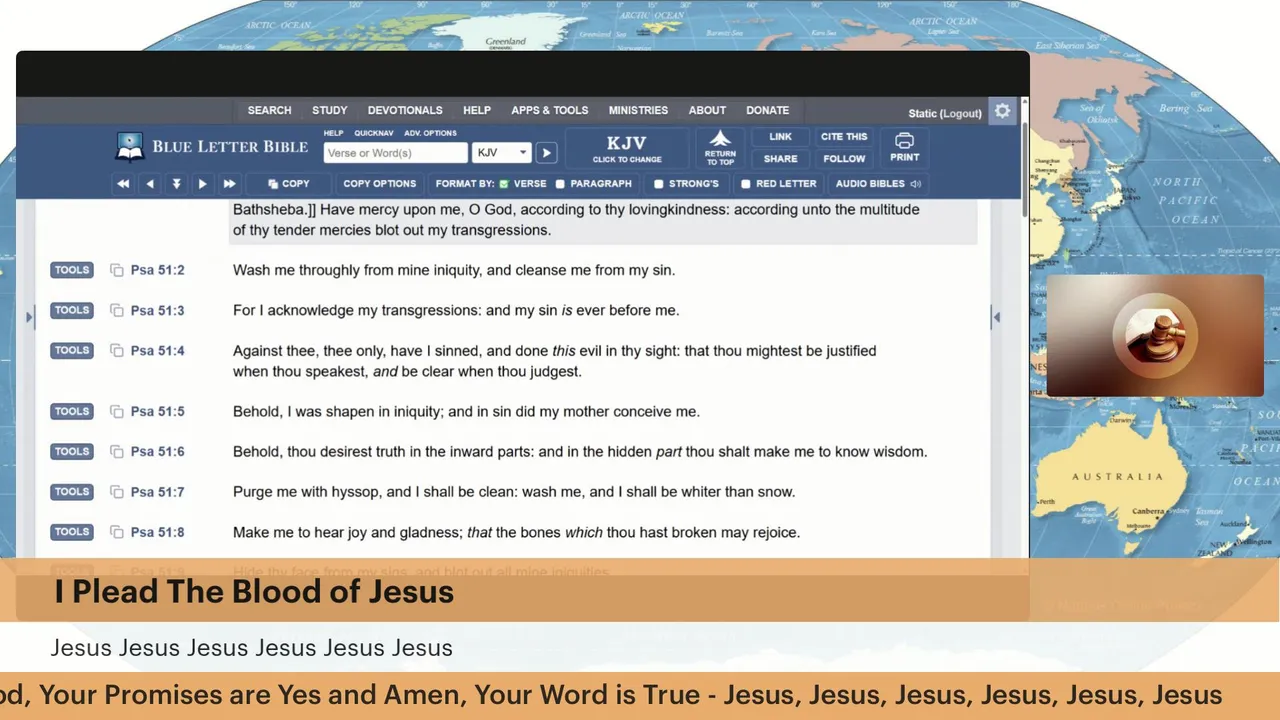Click the large KJV Click to Change selector
The image size is (1280, 720).
click(x=627, y=147)
